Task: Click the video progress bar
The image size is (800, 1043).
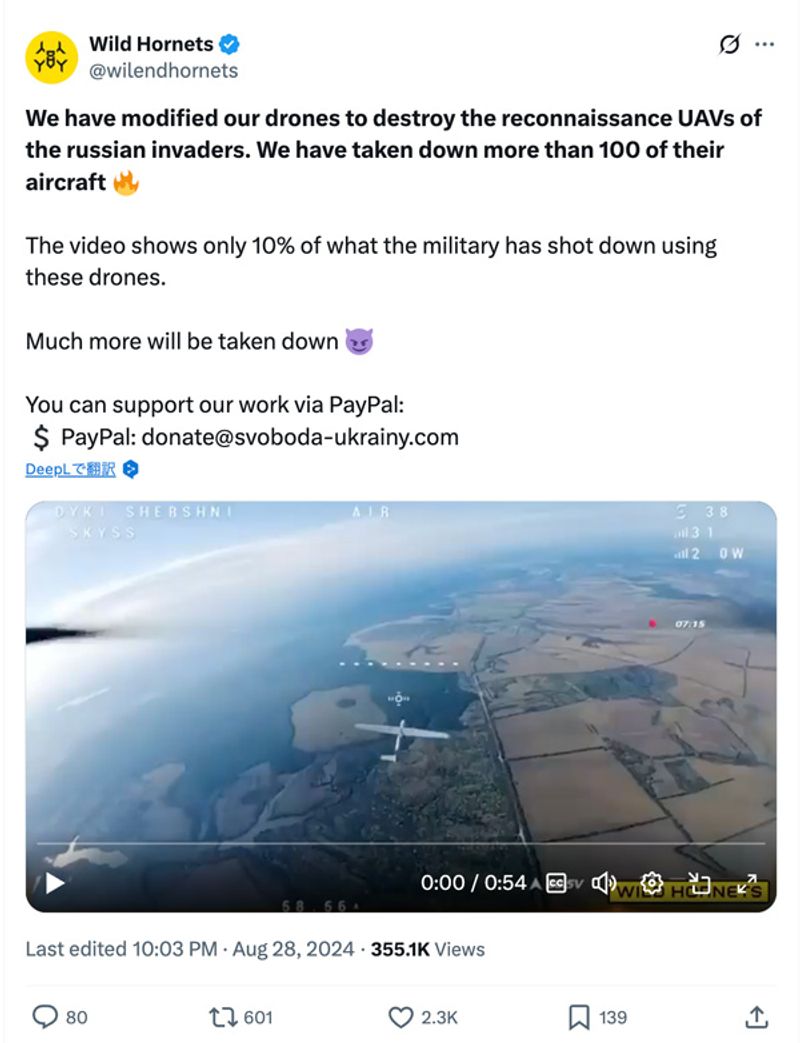Action: click(401, 843)
